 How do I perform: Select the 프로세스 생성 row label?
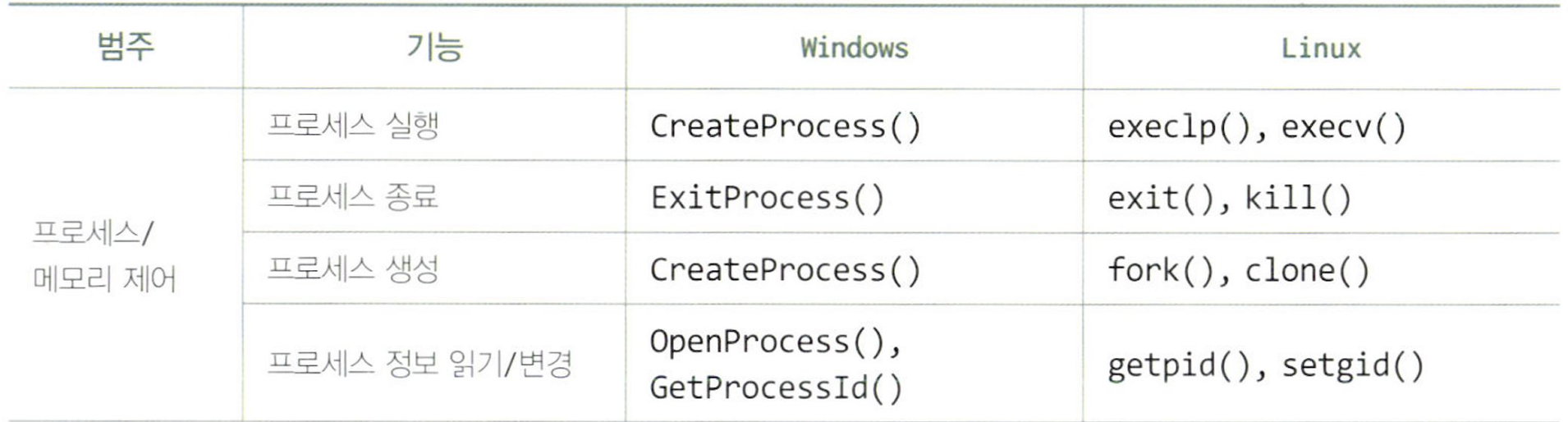coord(353,269)
